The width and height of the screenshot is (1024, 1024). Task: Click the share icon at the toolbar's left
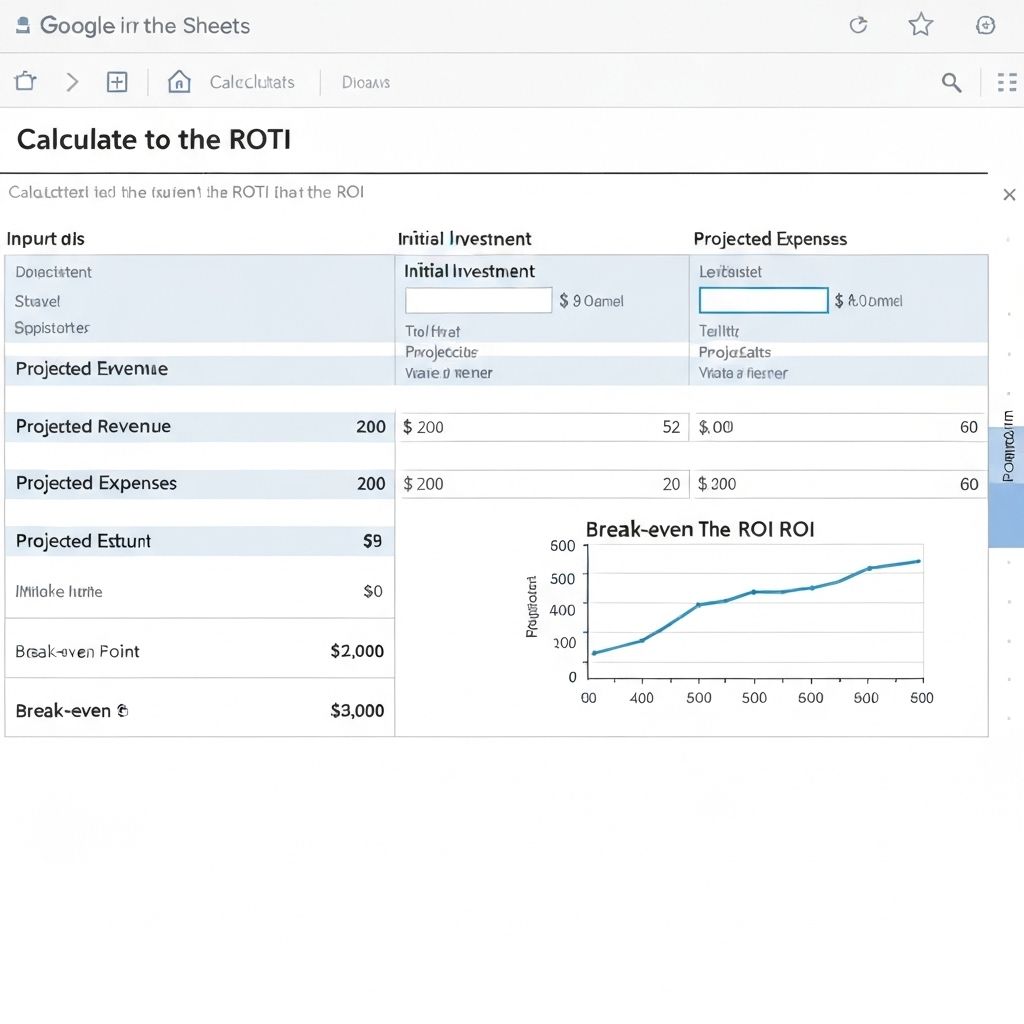pos(25,82)
